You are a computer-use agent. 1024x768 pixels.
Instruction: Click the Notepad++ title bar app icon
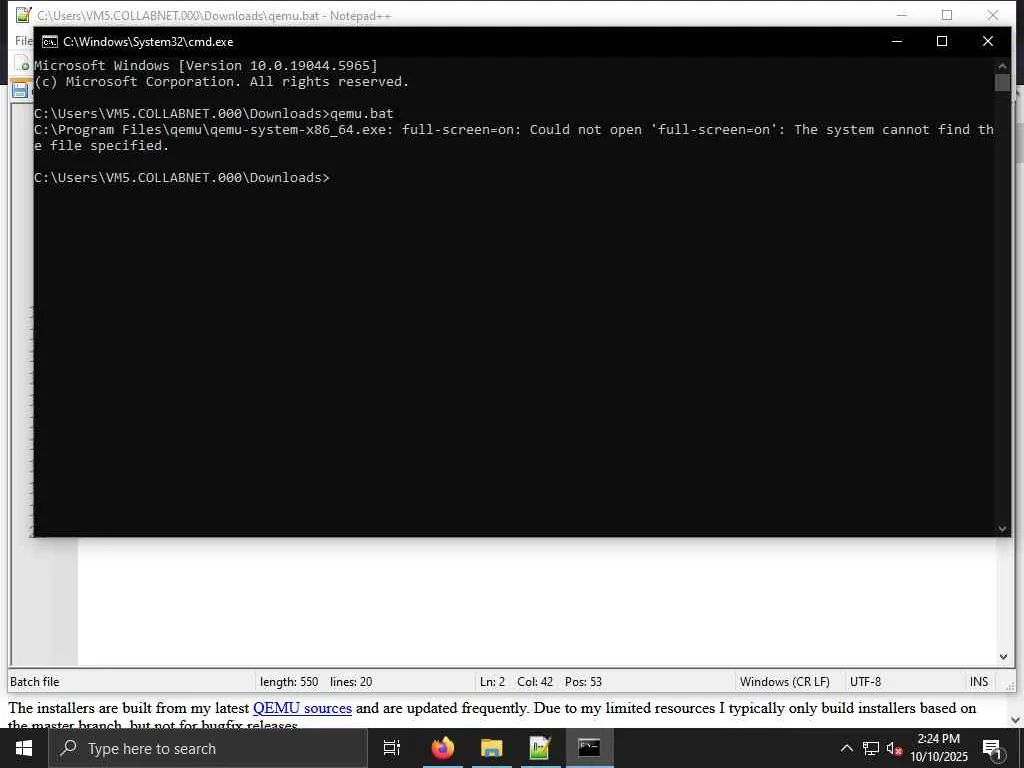(24, 14)
